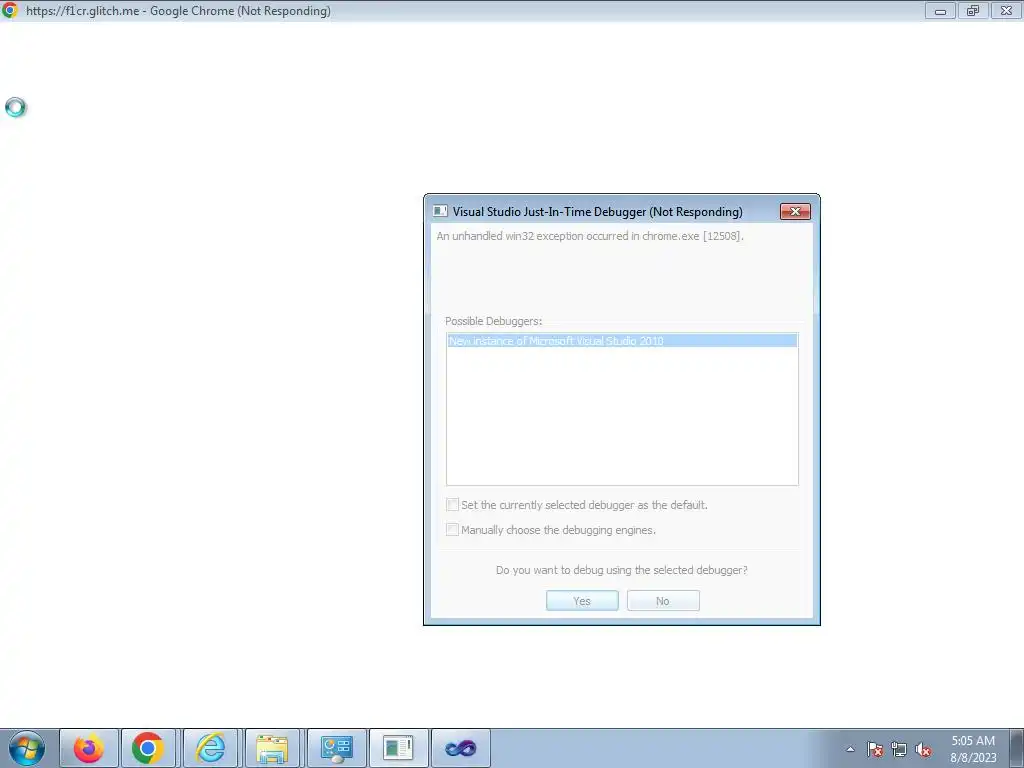Open the Visual Studio infinity icon in taskbar

pyautogui.click(x=460, y=748)
